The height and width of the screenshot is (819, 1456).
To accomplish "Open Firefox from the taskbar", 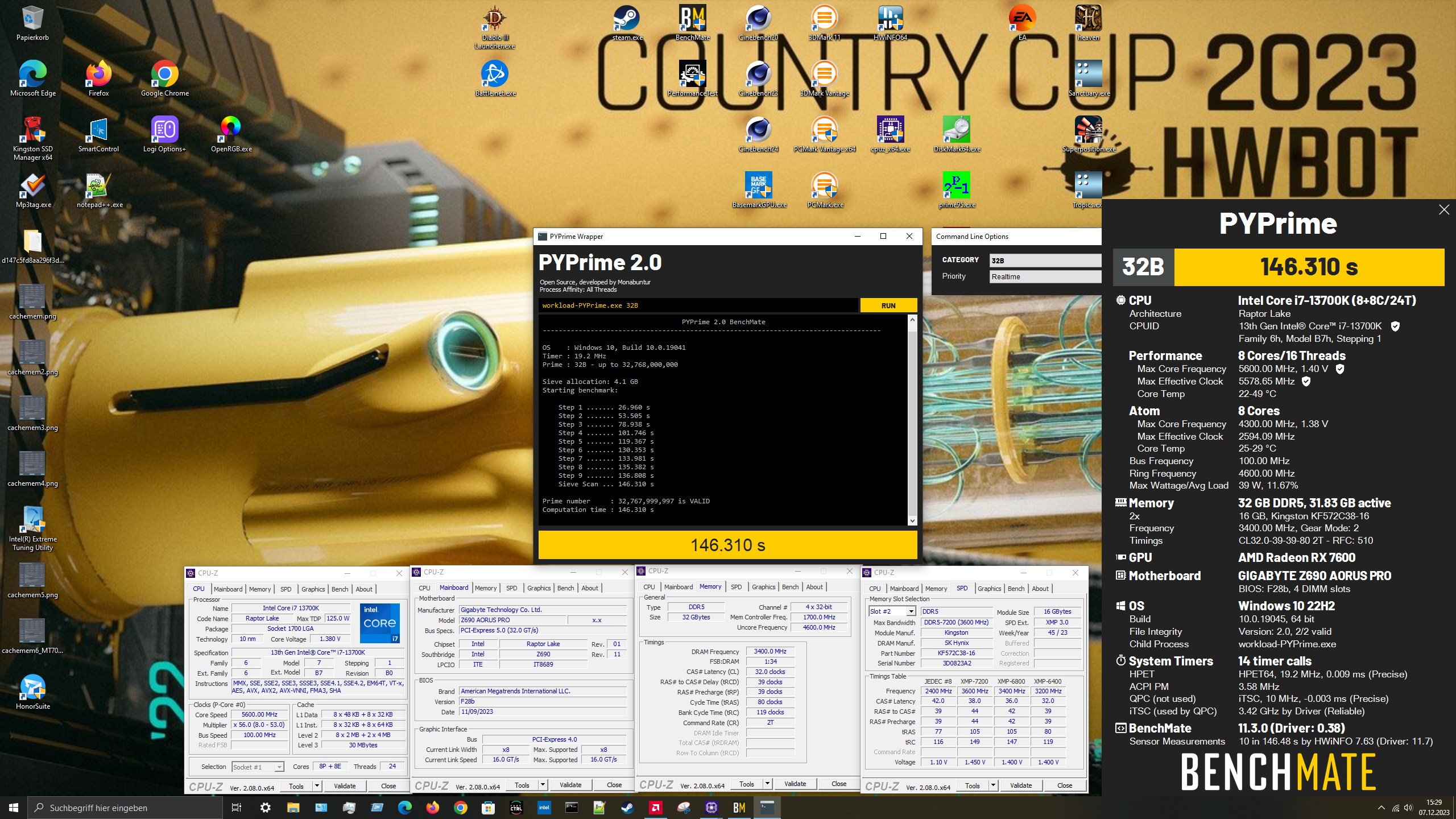I will coord(433,807).
